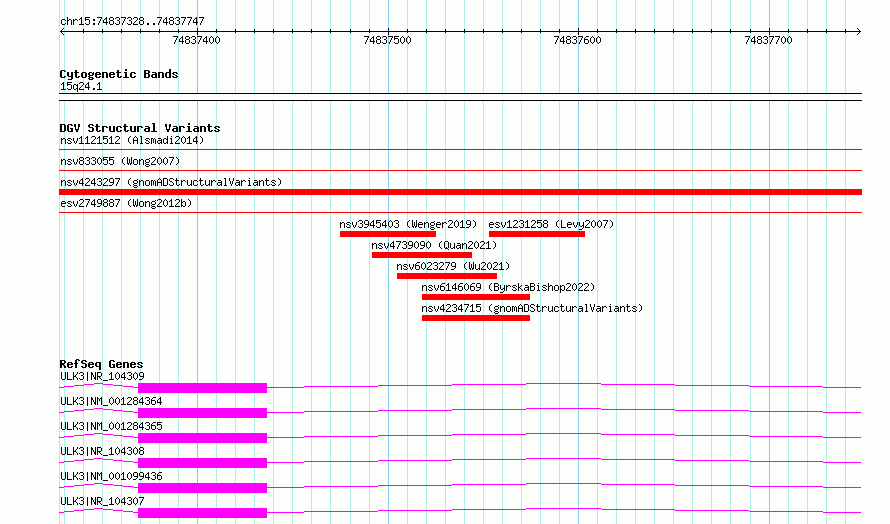Open variant nsv6023279 (Wu2021) label
The width and height of the screenshot is (890, 524).
point(453,266)
